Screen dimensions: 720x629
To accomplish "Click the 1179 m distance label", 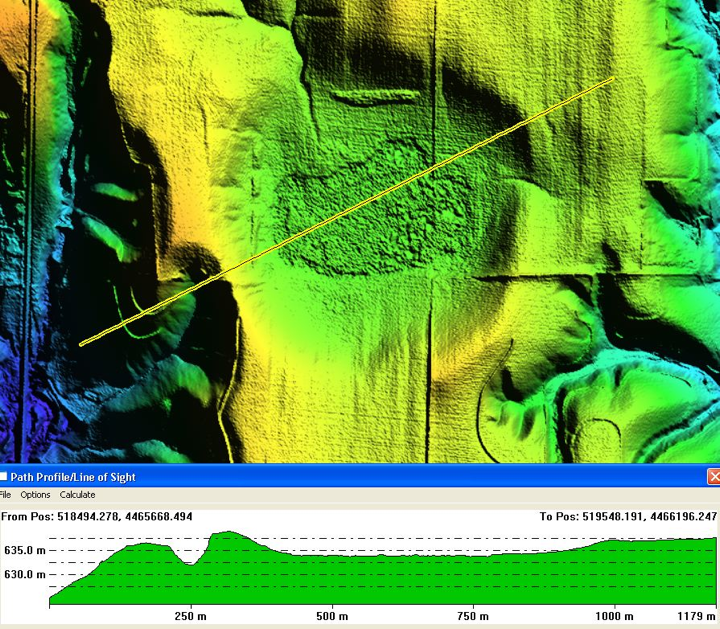I will coord(697,616).
